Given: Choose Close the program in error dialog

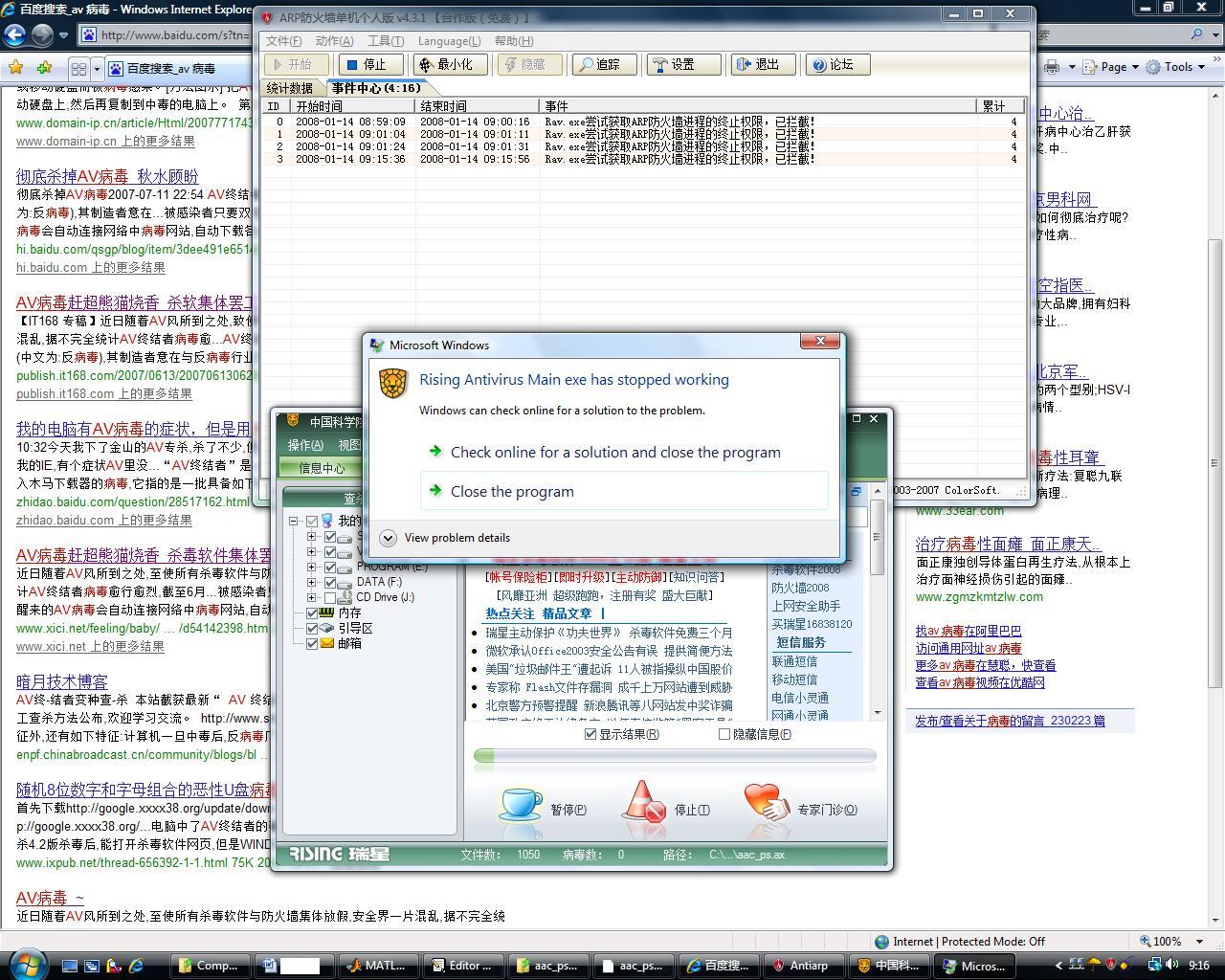Looking at the screenshot, I should tap(512, 492).
